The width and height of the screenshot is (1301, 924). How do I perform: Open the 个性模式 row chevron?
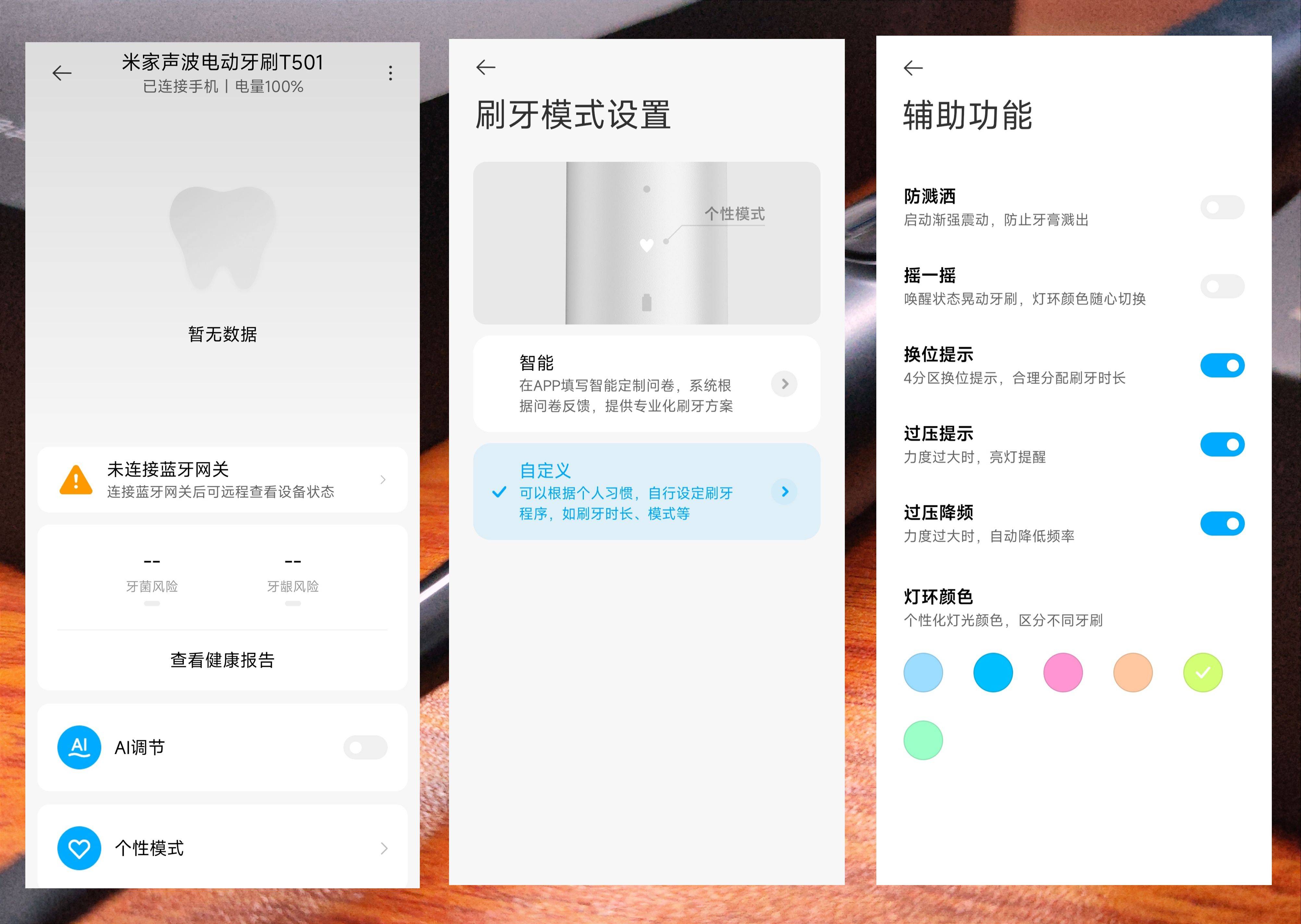click(384, 848)
